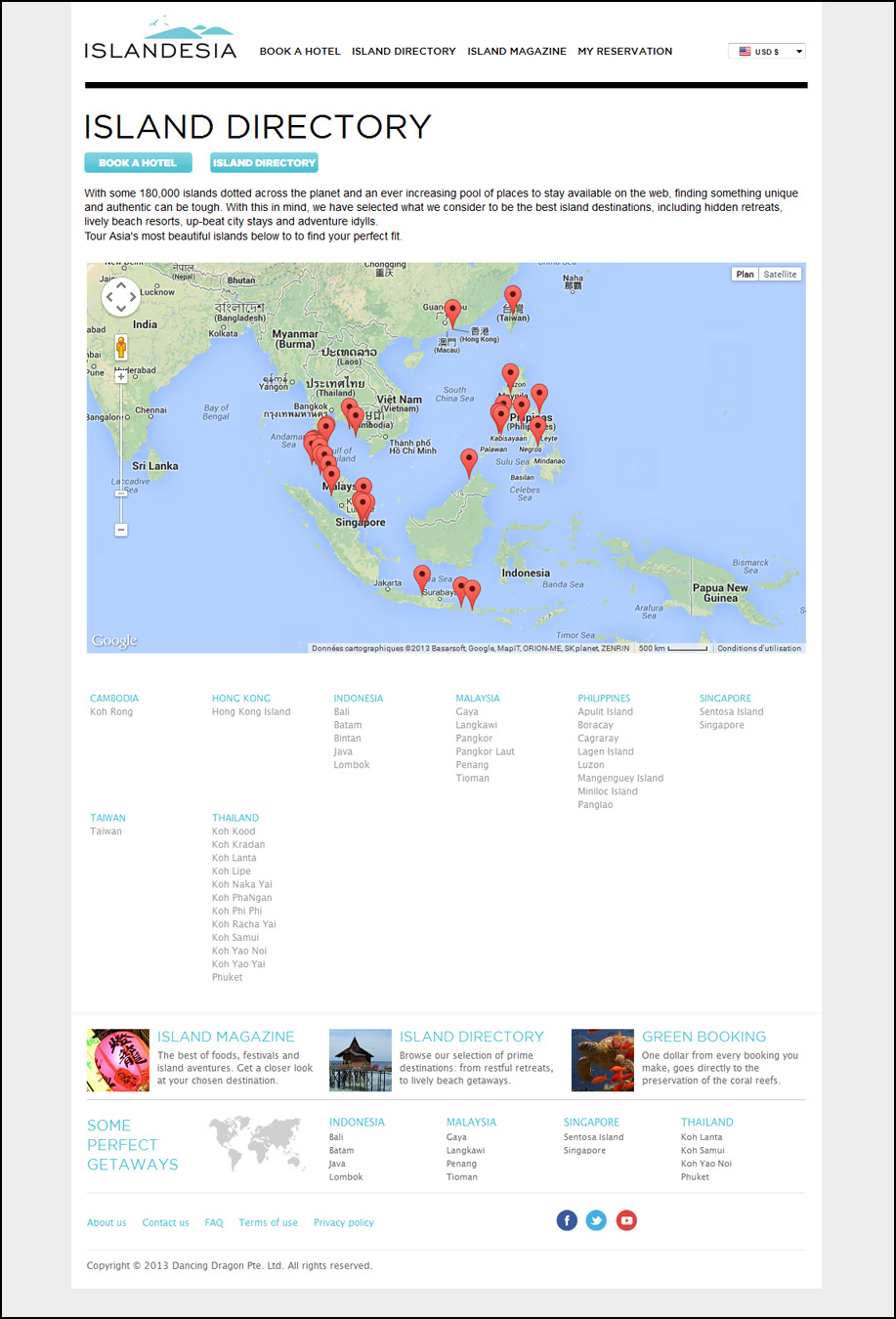Viewport: 896px width, 1319px height.
Task: Click the Islandesia logo
Action: 160,38
